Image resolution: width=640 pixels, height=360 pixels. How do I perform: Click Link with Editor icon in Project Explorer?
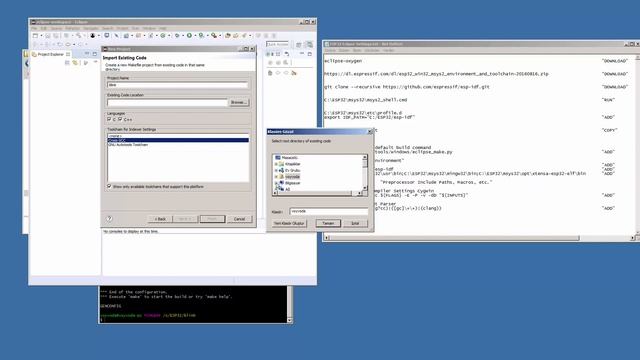pyautogui.click(x=75, y=63)
